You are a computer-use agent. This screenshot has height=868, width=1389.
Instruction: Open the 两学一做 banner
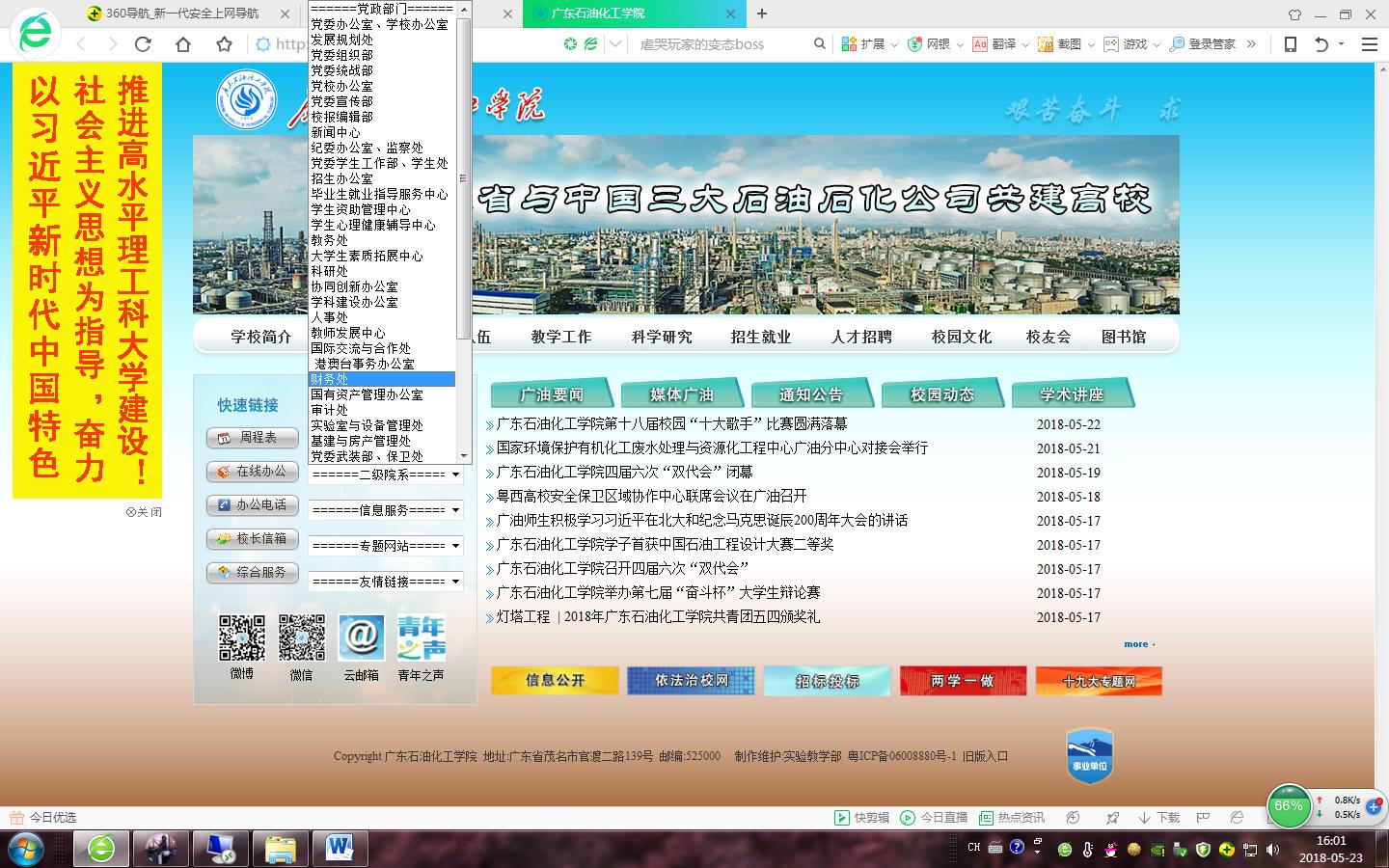coord(963,681)
